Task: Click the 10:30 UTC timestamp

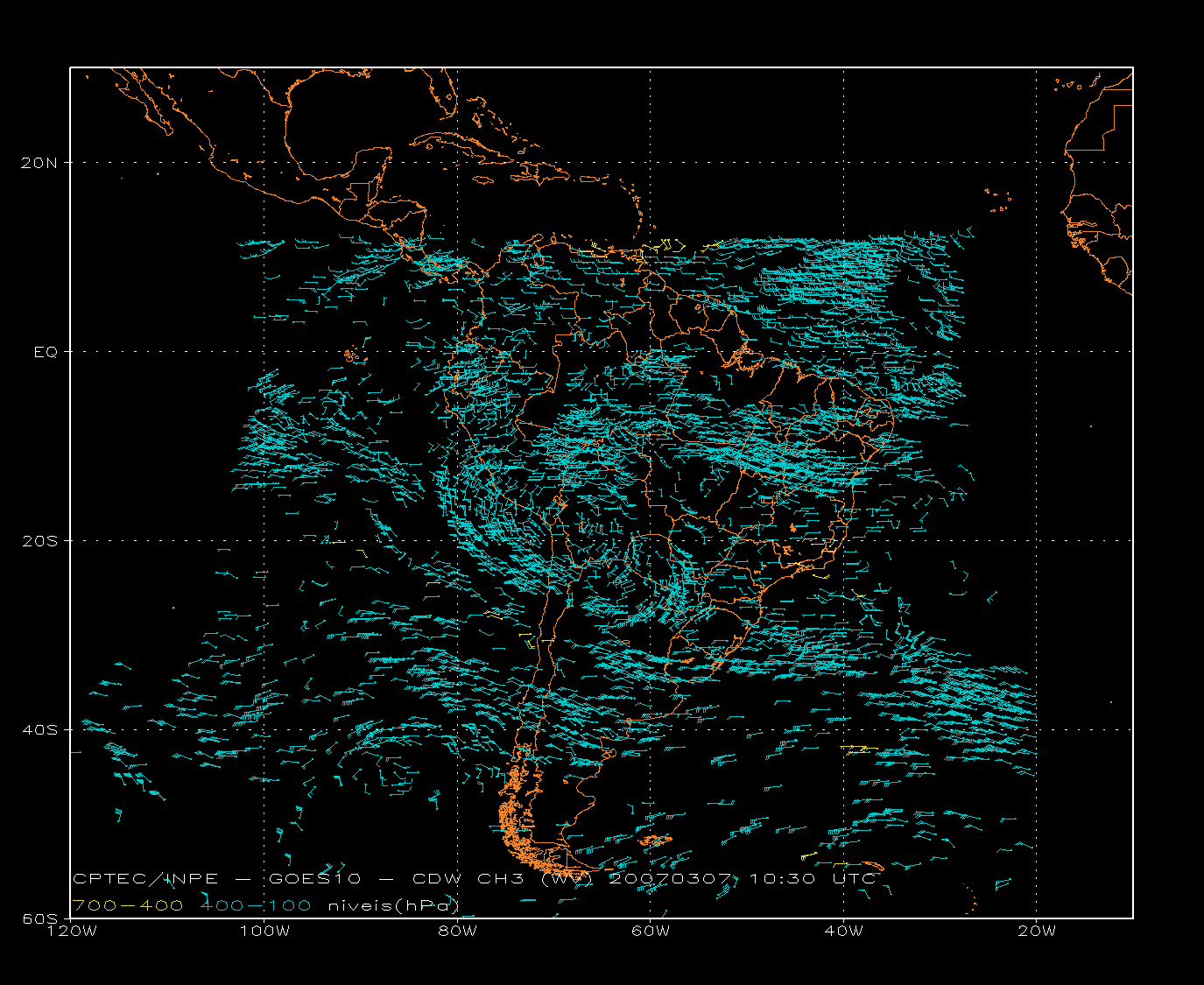Action: pos(812,878)
